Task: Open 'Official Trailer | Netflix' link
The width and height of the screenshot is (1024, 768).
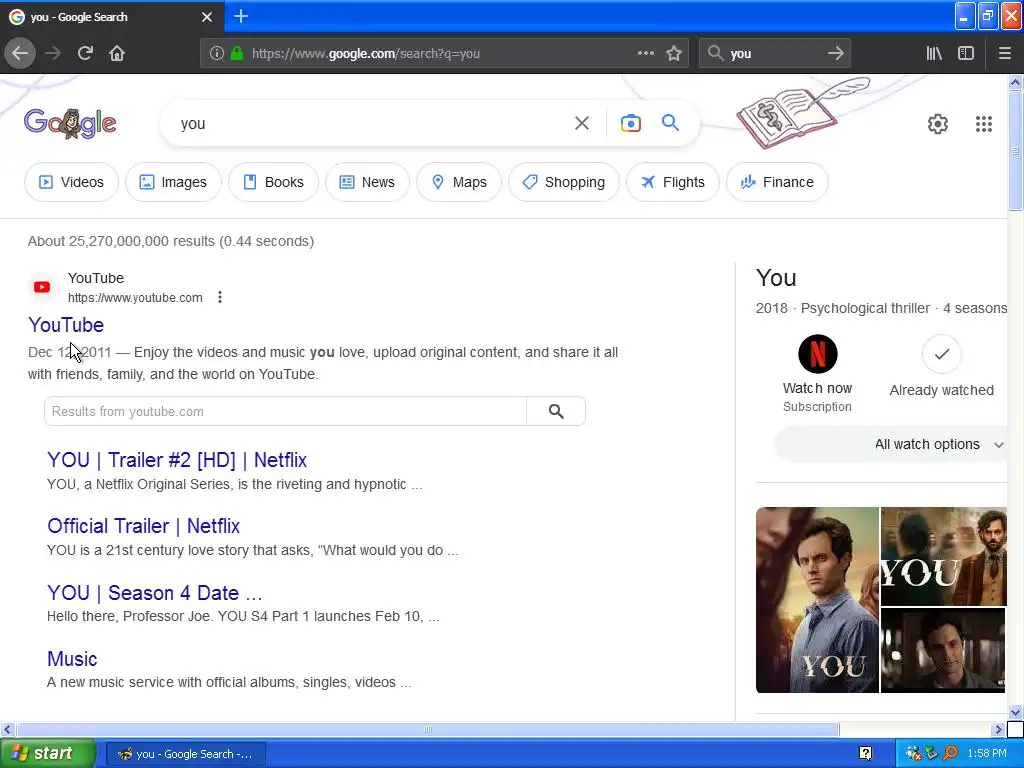Action: (144, 526)
